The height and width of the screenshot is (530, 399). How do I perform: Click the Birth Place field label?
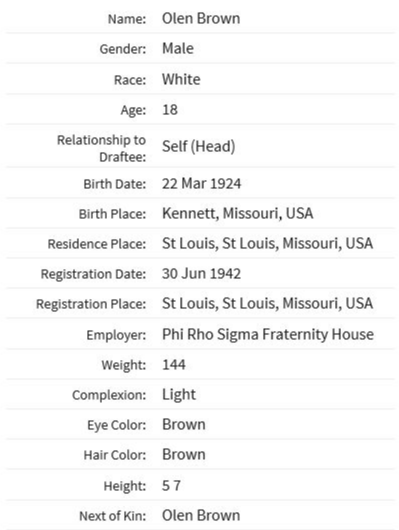click(112, 214)
